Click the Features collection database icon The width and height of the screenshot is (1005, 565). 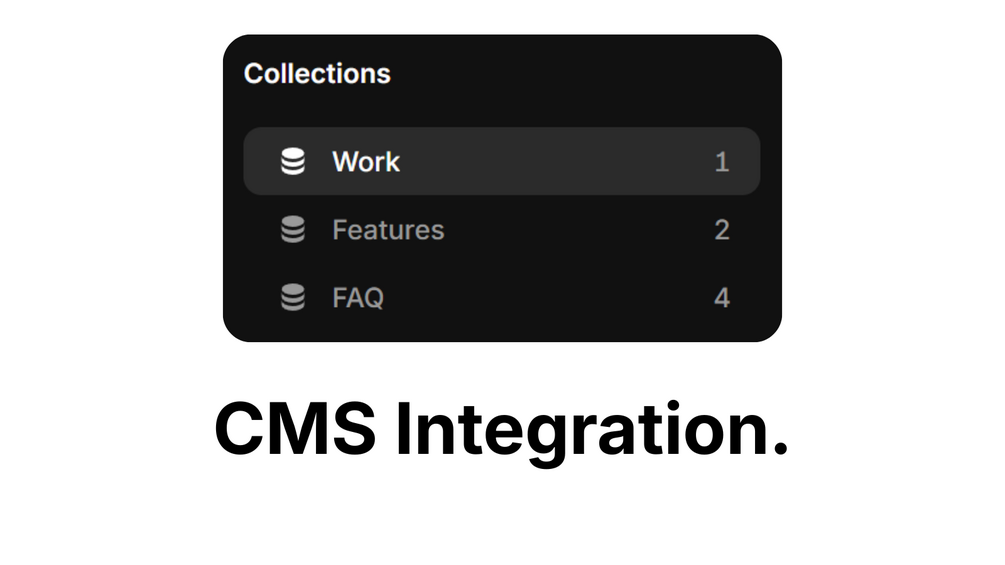tap(292, 230)
